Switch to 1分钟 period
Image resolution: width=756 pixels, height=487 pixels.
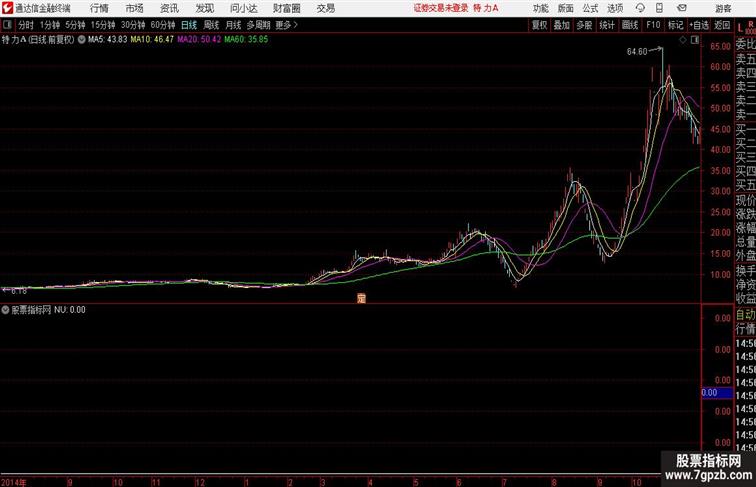pyautogui.click(x=50, y=25)
